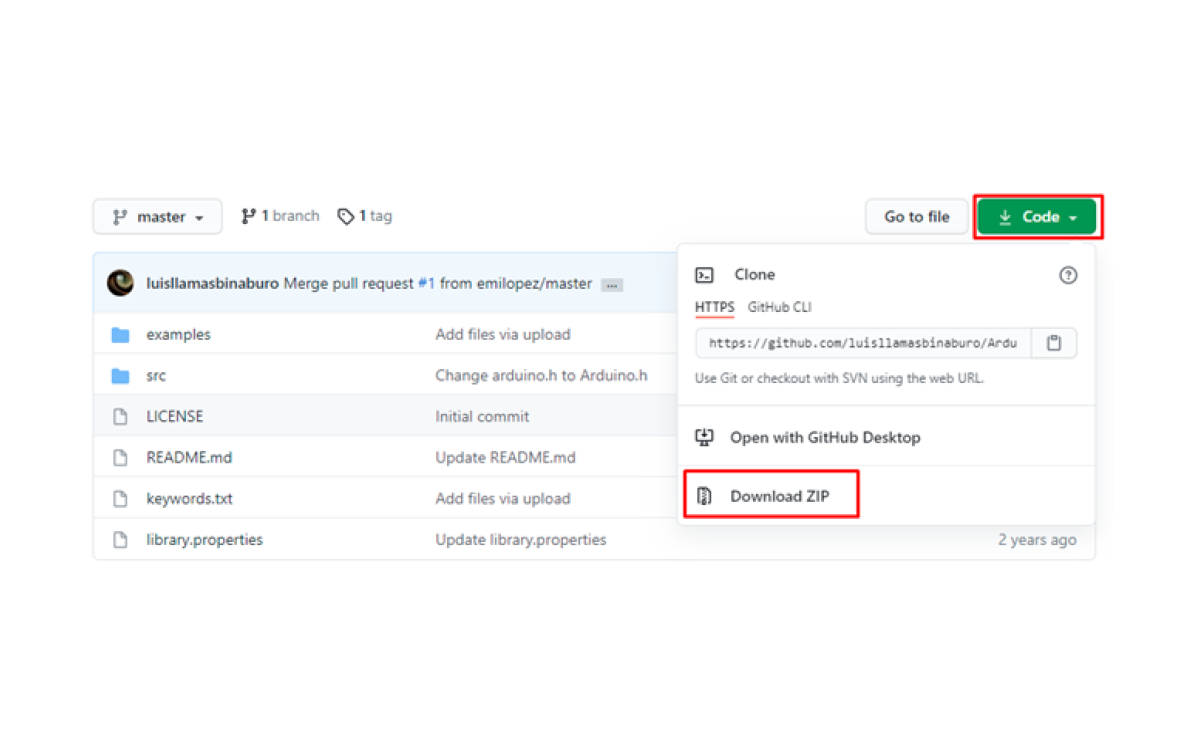This screenshot has width=1200, height=750.
Task: Click the emilopez/master branch text in commit
Action: click(x=534, y=284)
